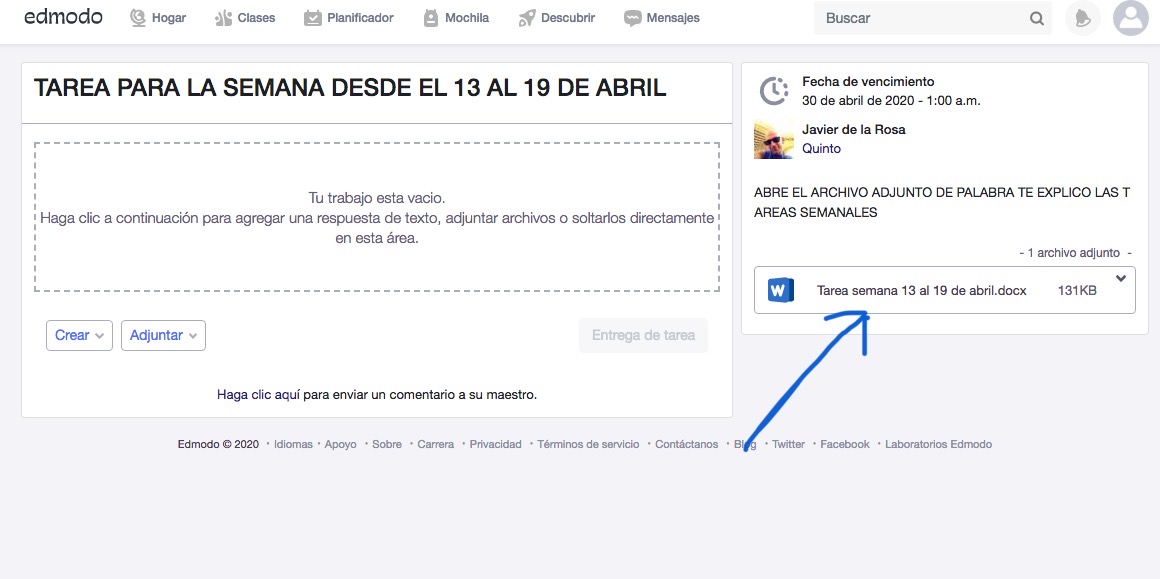
Task: Click the Descubrir rocket icon
Action: (527, 18)
